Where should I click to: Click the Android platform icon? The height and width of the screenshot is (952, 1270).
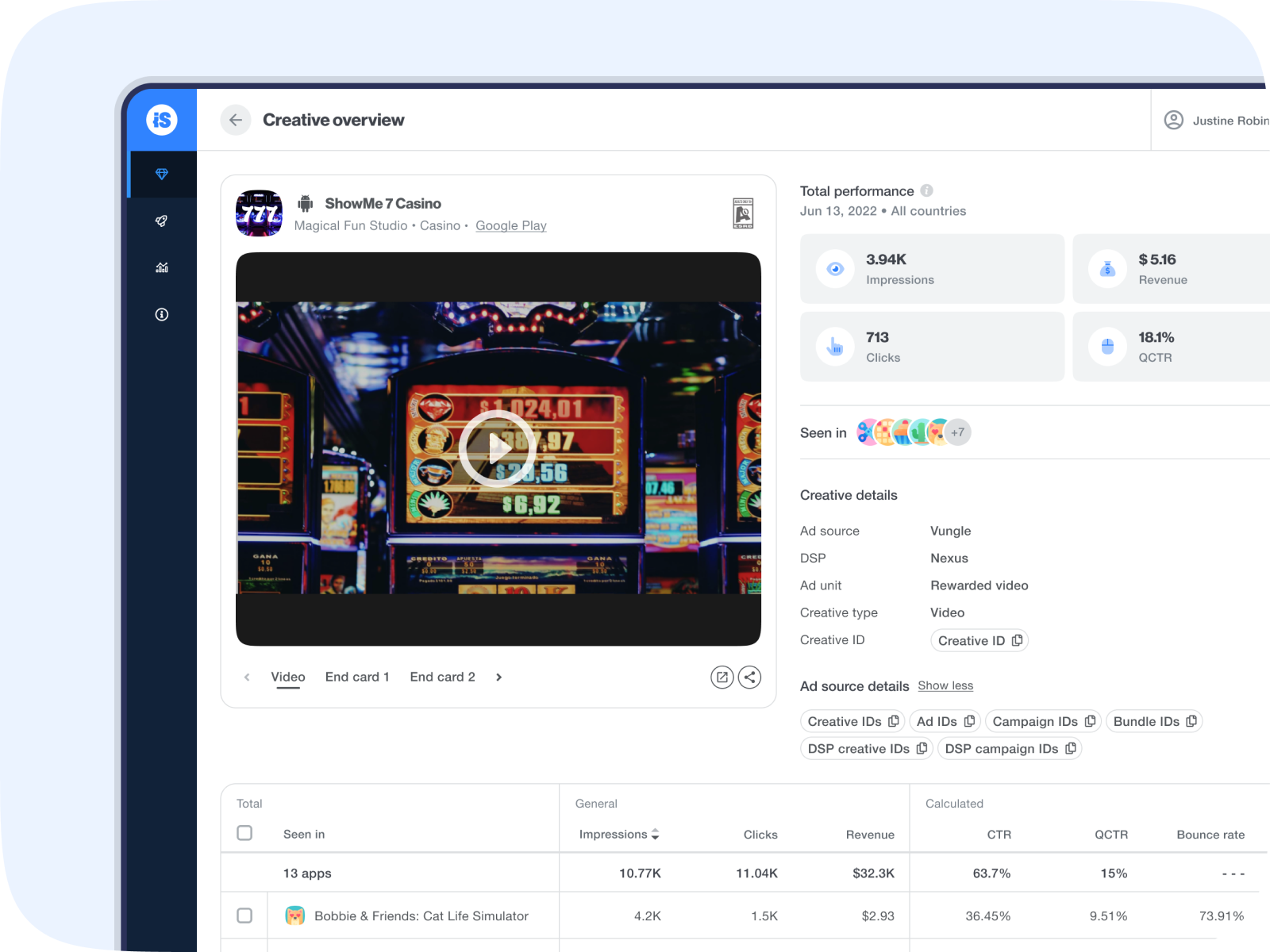[x=306, y=204]
